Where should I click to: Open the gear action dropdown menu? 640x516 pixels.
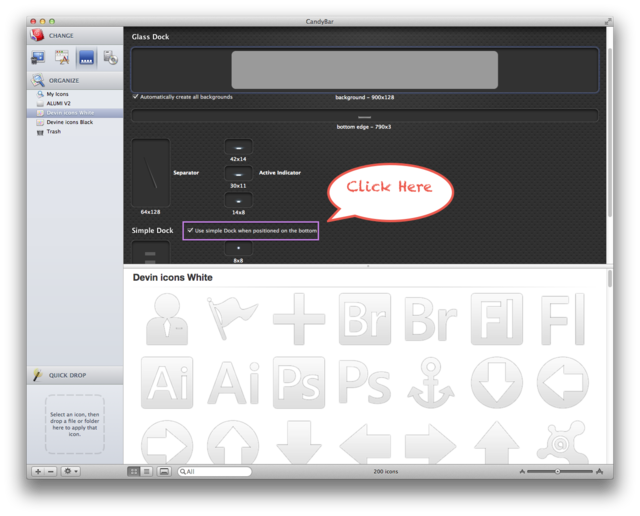pos(71,472)
